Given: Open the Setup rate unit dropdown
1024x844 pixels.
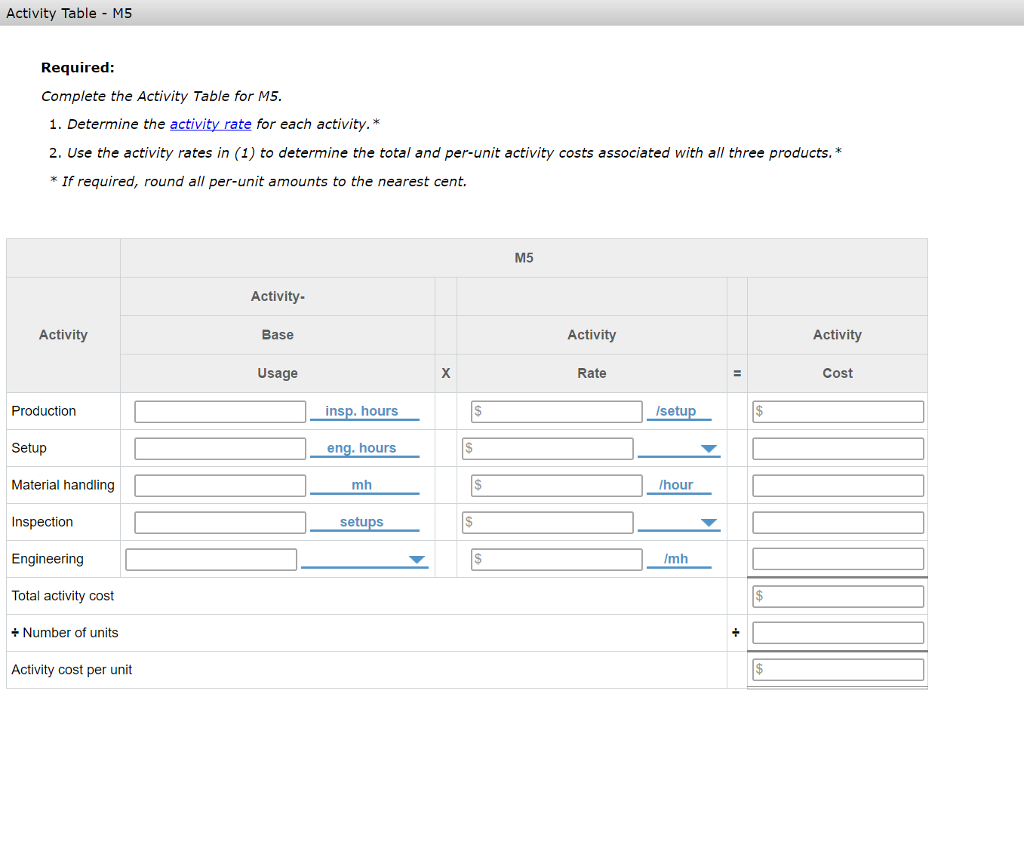Looking at the screenshot, I should 679,449.
